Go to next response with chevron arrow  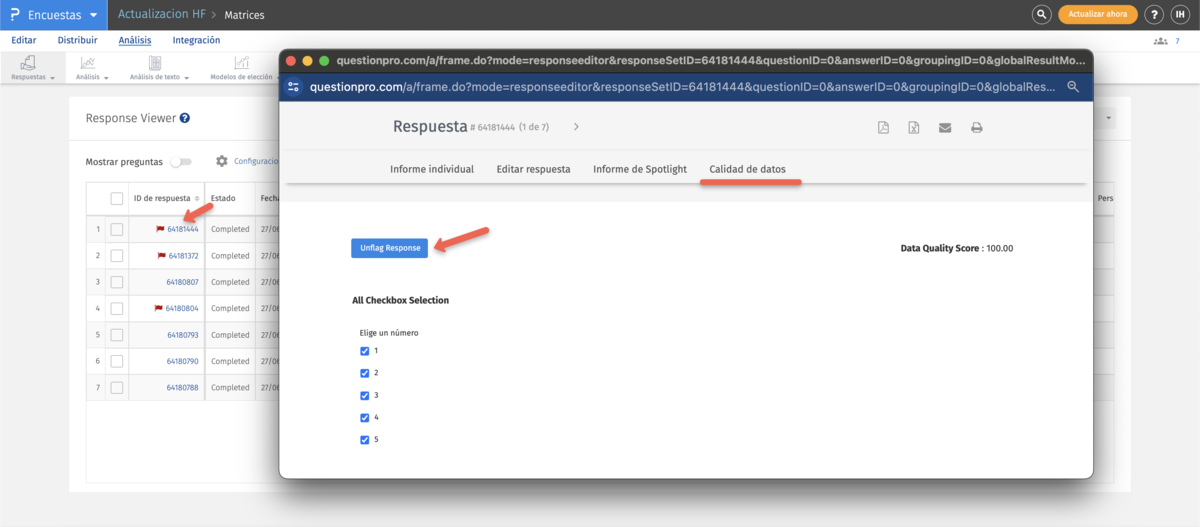(576, 127)
